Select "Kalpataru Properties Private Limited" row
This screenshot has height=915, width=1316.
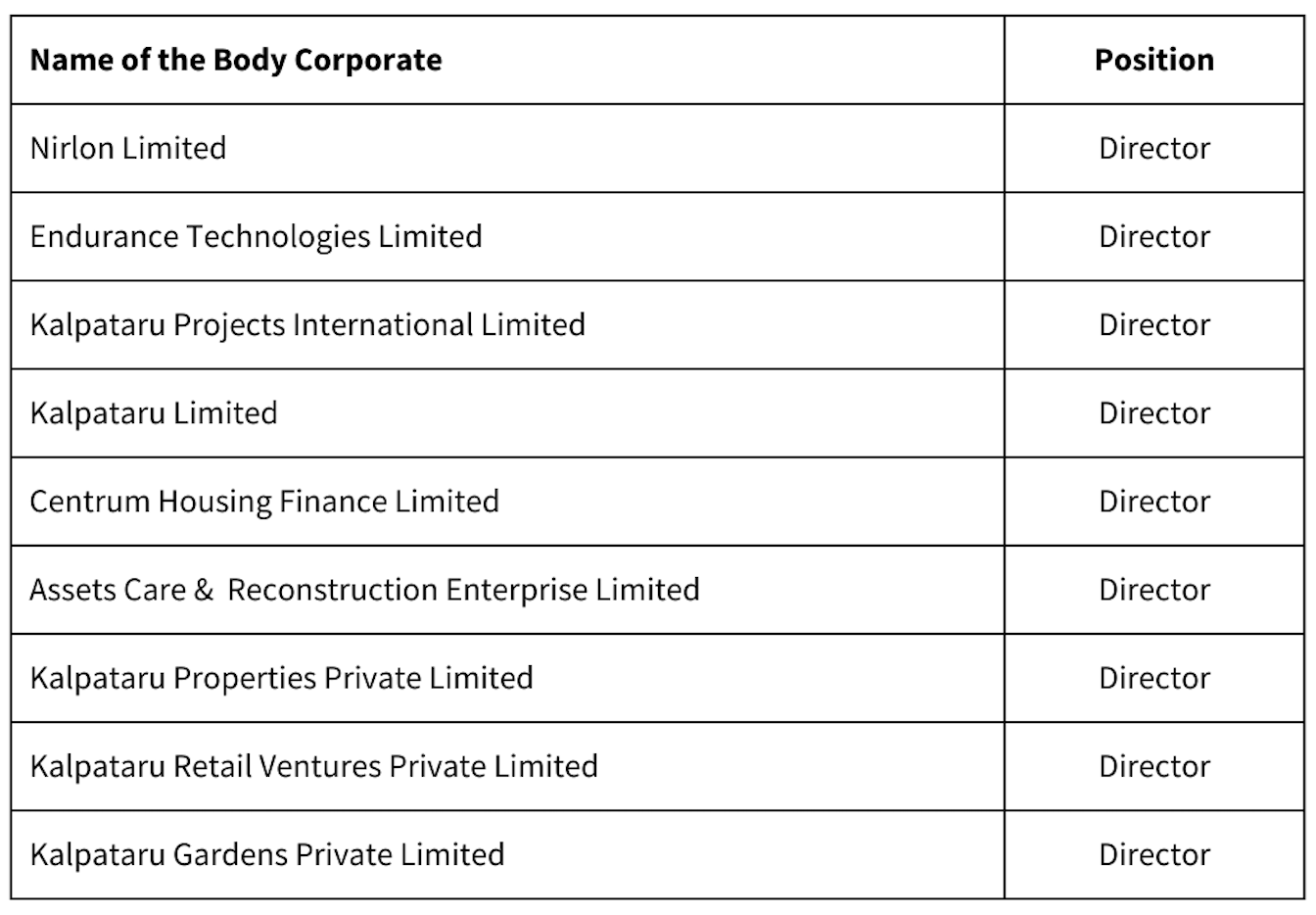pos(282,678)
